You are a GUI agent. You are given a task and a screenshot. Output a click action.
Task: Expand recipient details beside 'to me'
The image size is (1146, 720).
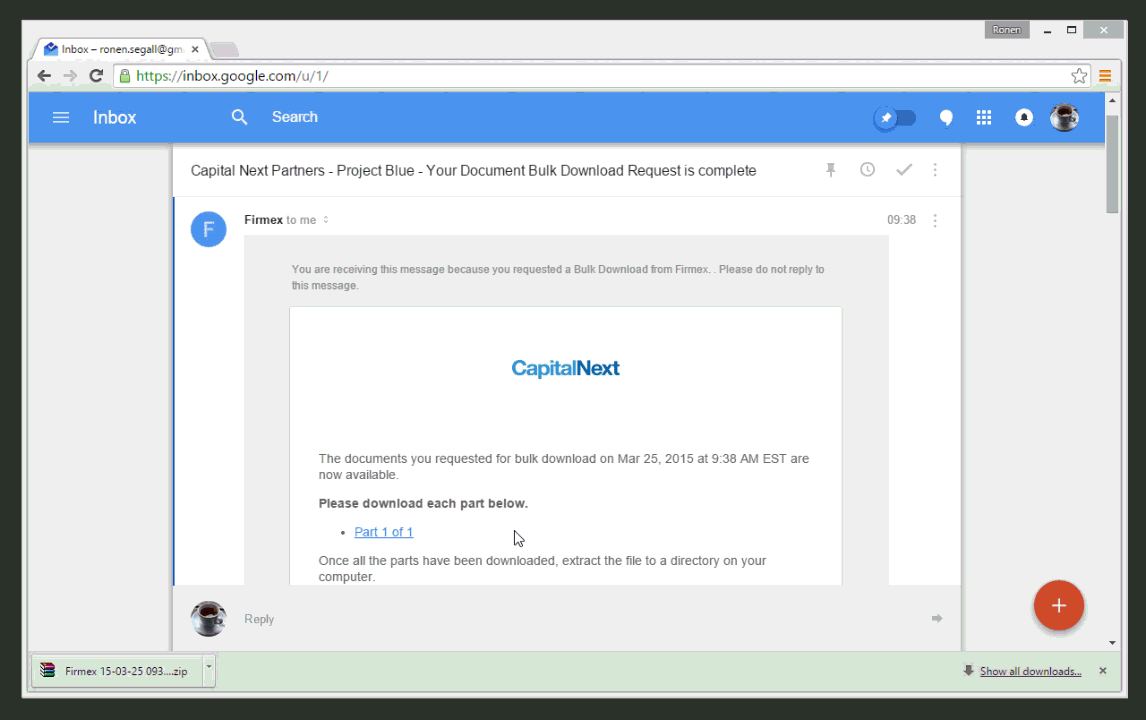point(326,220)
